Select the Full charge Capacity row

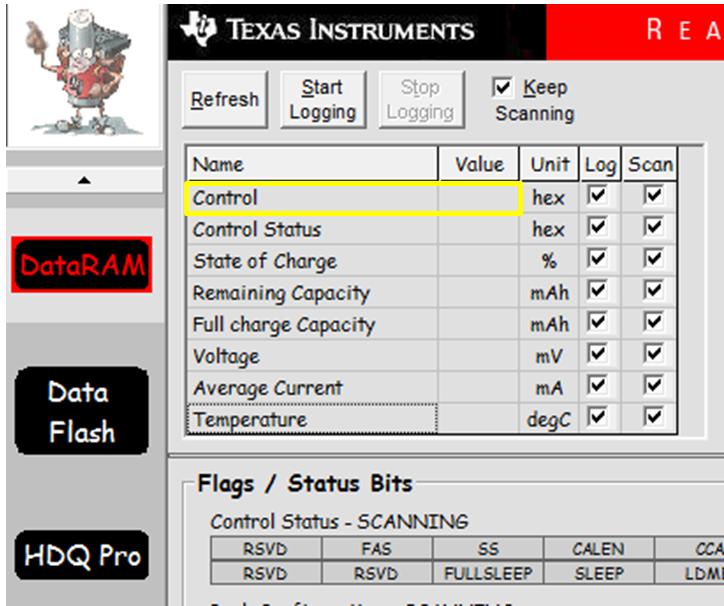click(312, 325)
